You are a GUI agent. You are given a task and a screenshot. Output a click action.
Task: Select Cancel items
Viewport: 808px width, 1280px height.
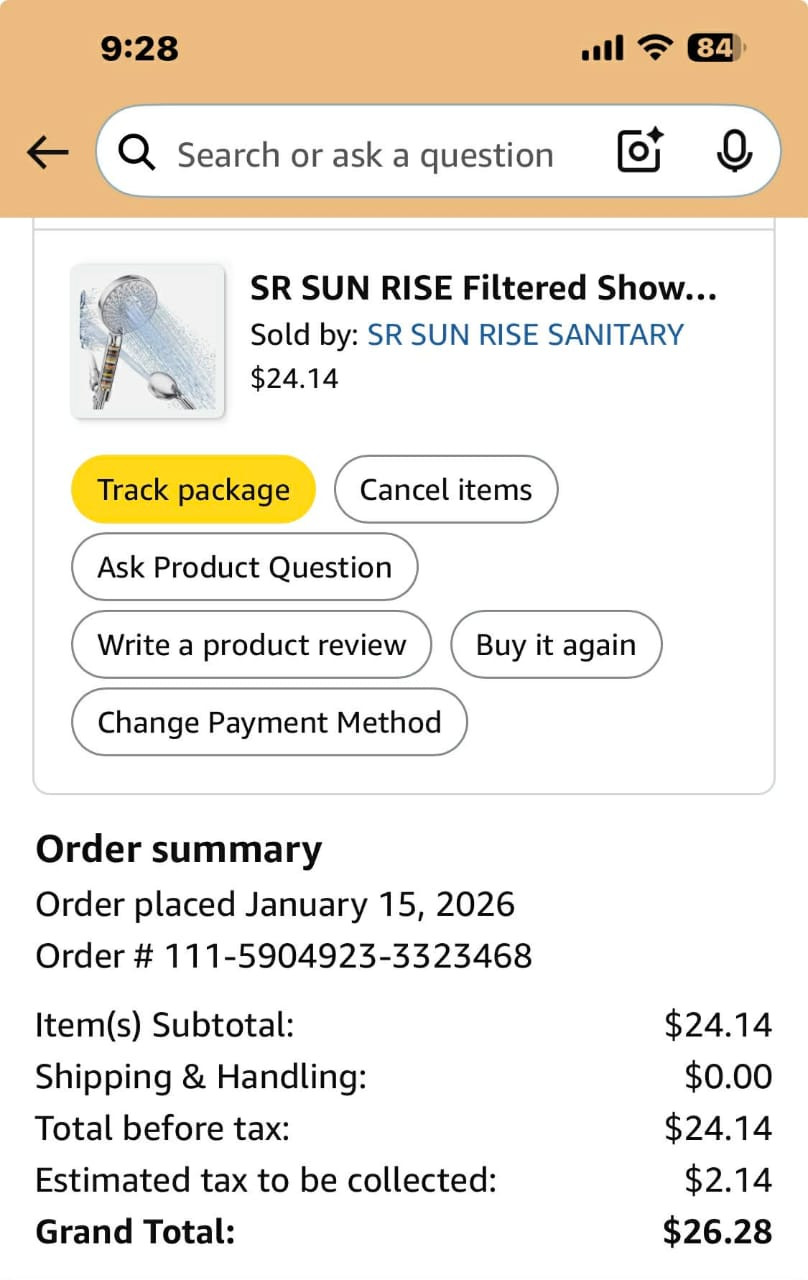[446, 490]
